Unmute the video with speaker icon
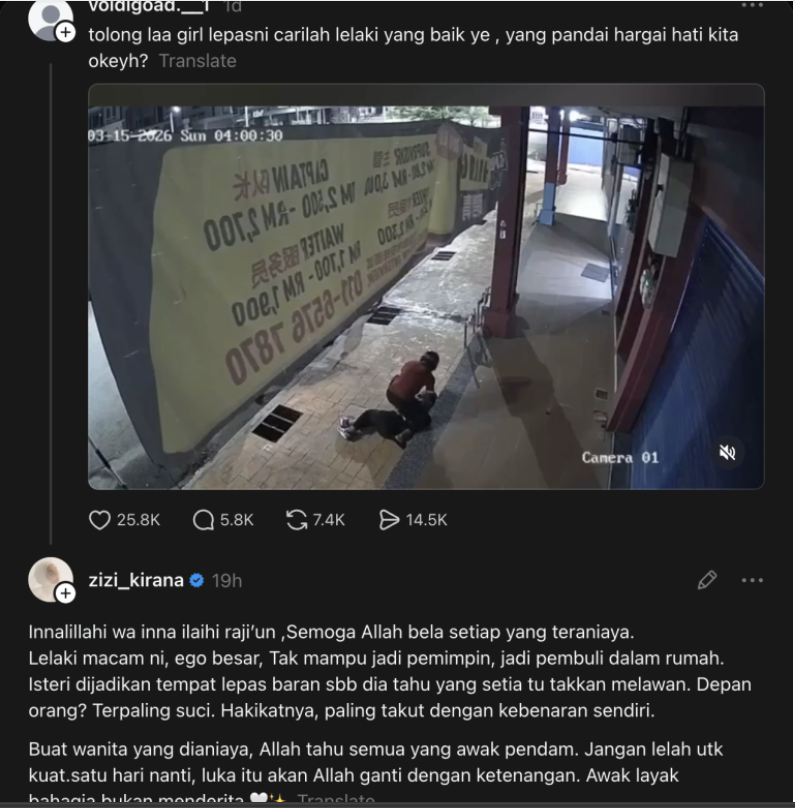This screenshot has width=795, height=808. [x=727, y=453]
